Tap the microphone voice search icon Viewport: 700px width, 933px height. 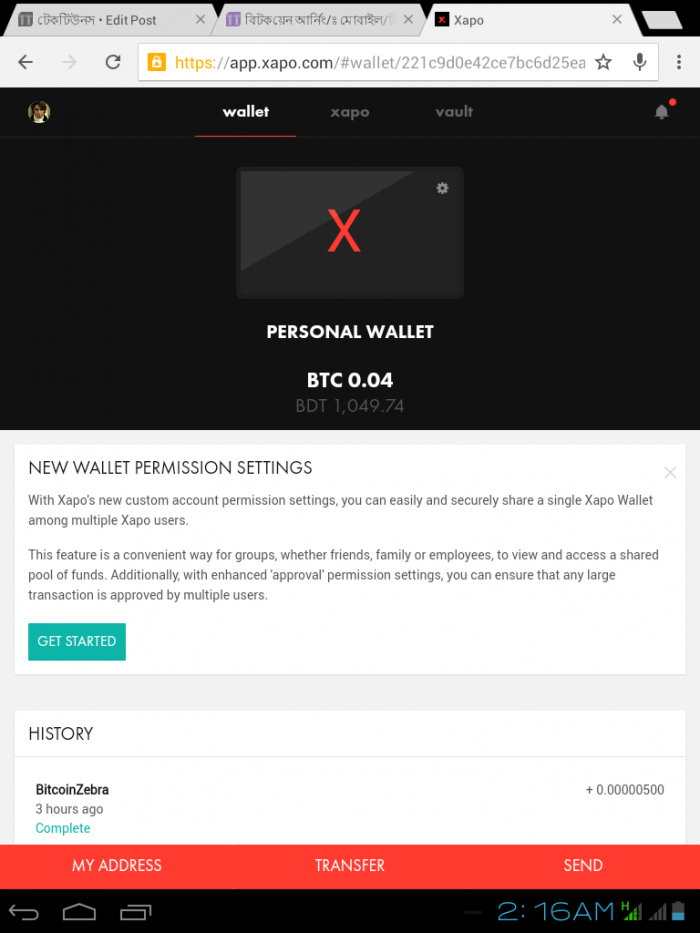tap(640, 62)
